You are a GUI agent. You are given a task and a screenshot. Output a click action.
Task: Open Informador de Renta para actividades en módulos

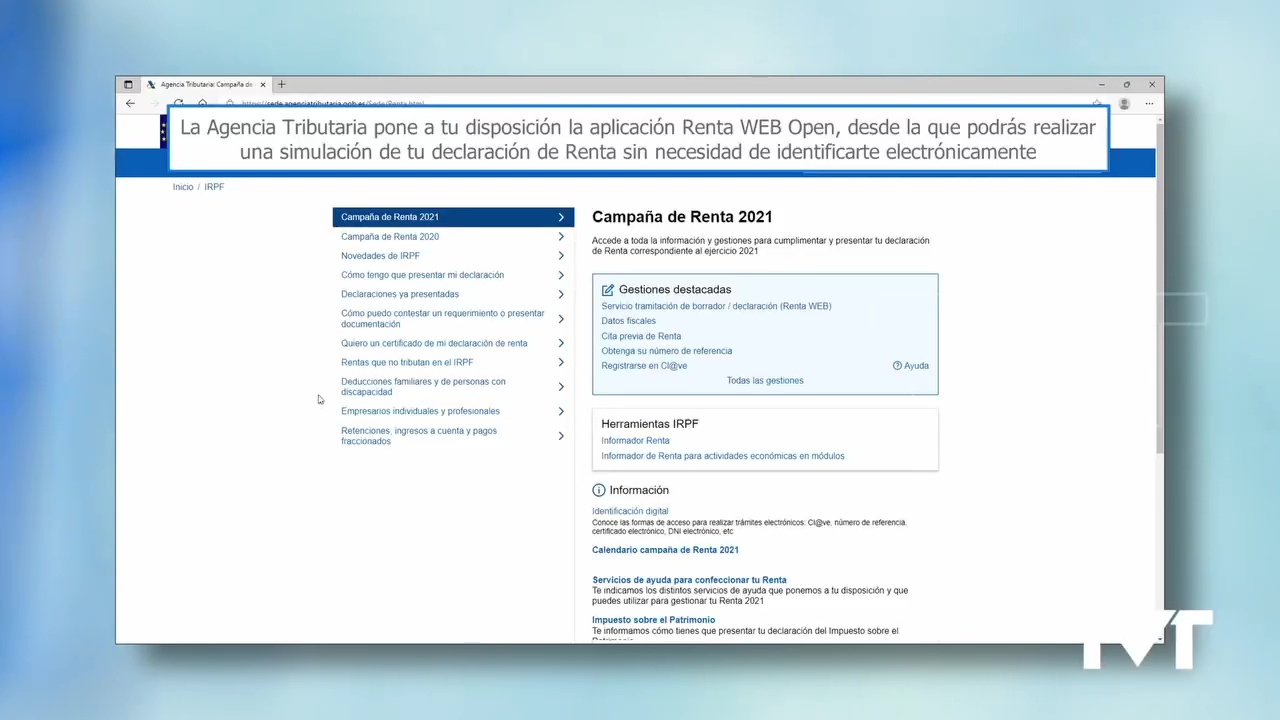tap(723, 456)
